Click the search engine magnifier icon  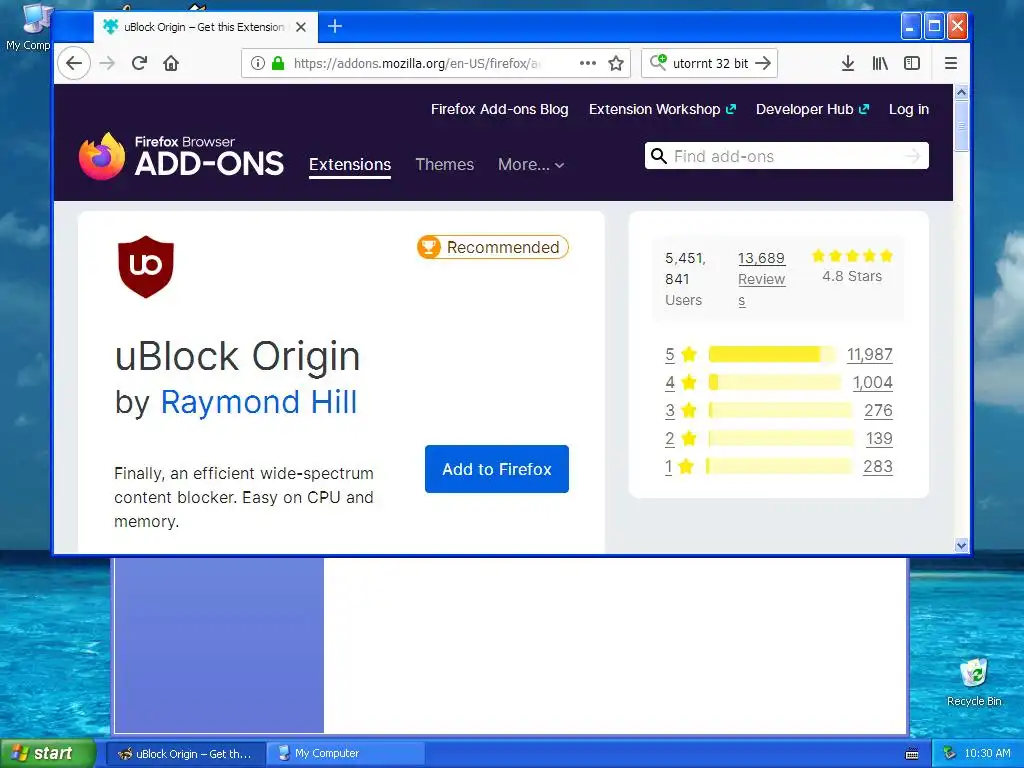click(x=658, y=63)
